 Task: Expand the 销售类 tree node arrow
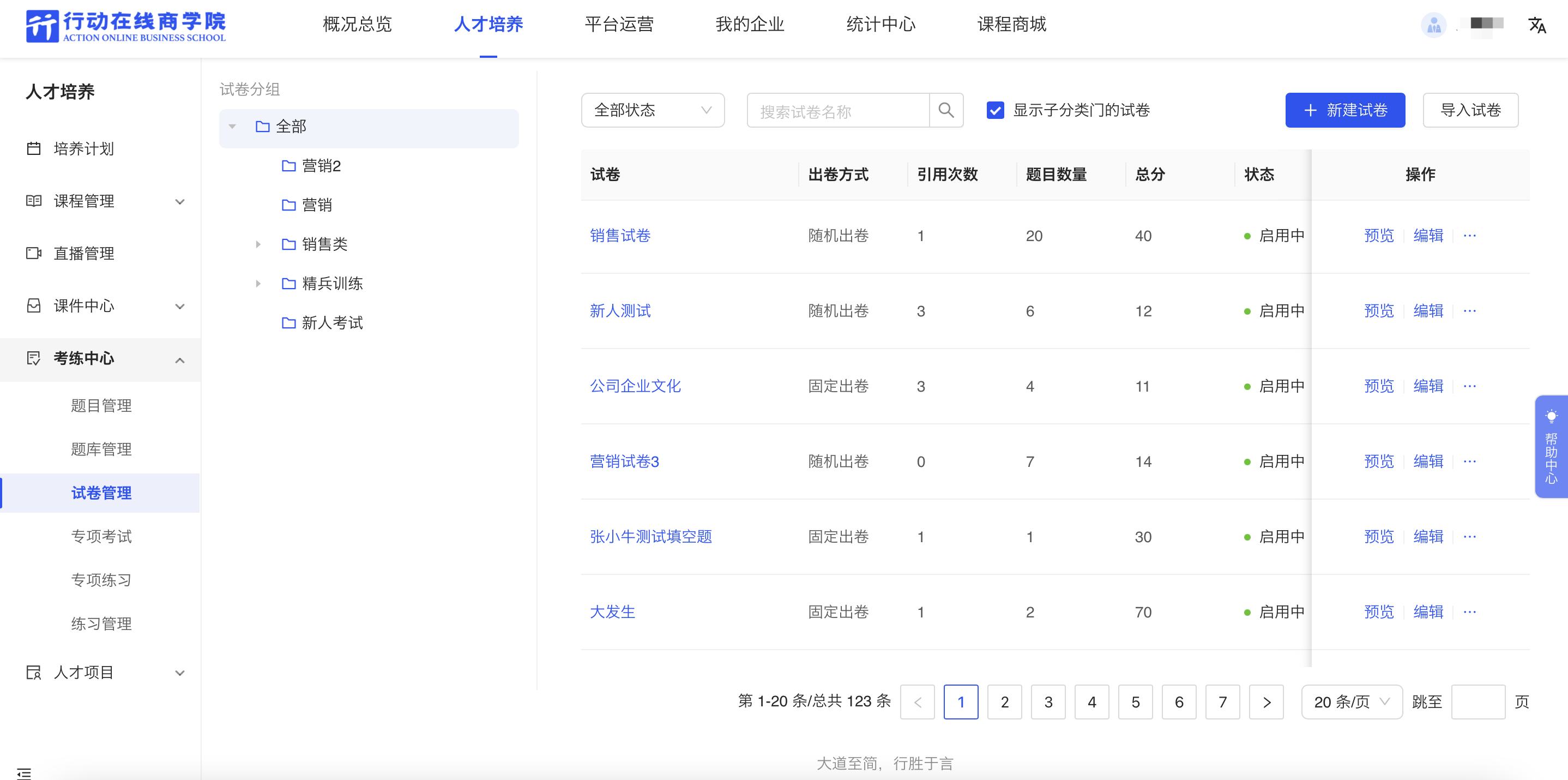tap(258, 244)
